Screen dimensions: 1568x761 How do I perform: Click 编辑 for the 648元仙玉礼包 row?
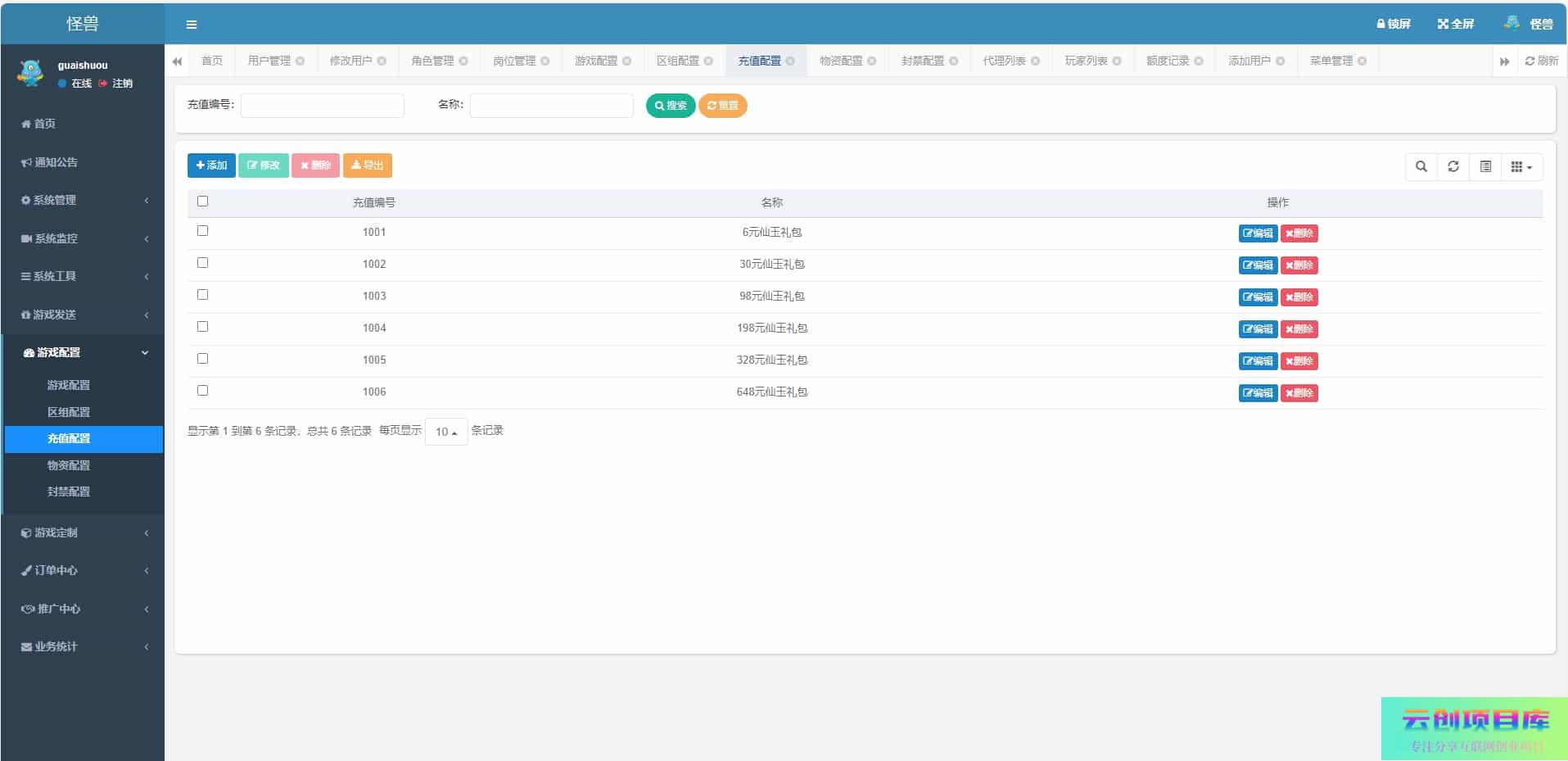1258,393
